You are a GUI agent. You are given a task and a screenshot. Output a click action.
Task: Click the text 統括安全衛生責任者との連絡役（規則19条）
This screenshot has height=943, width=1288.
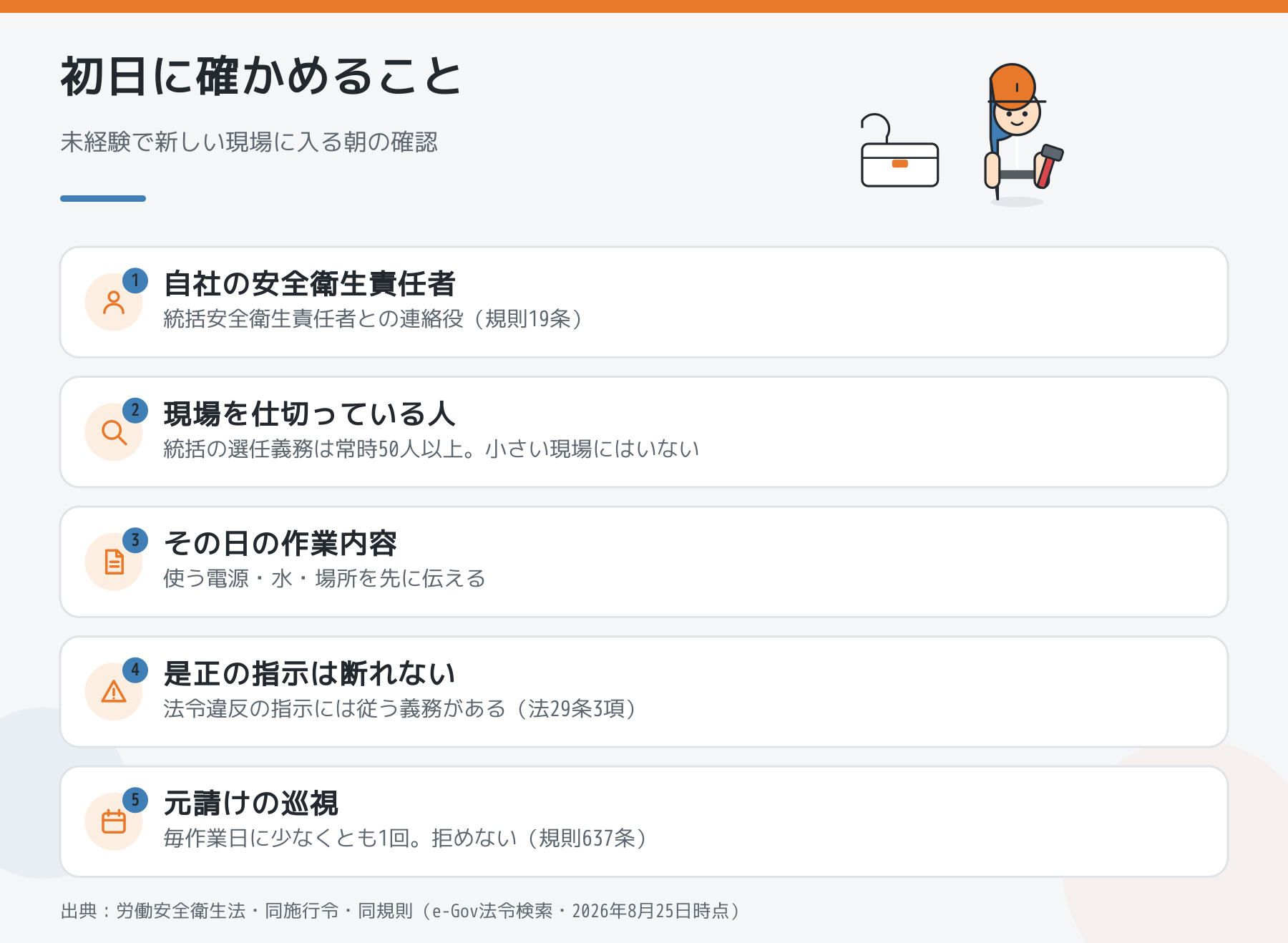click(x=374, y=319)
